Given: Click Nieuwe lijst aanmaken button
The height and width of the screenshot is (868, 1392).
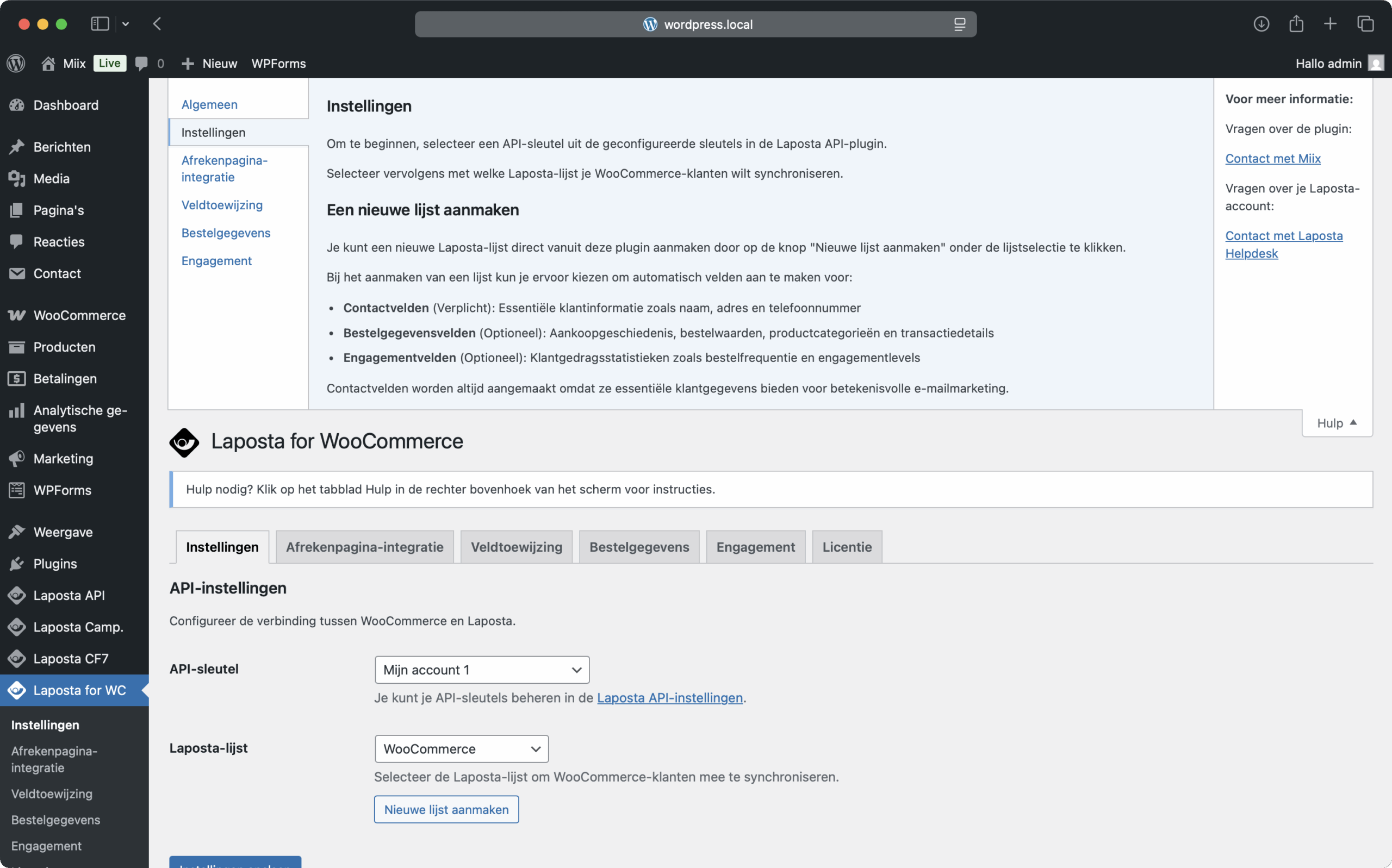Looking at the screenshot, I should pyautogui.click(x=446, y=809).
